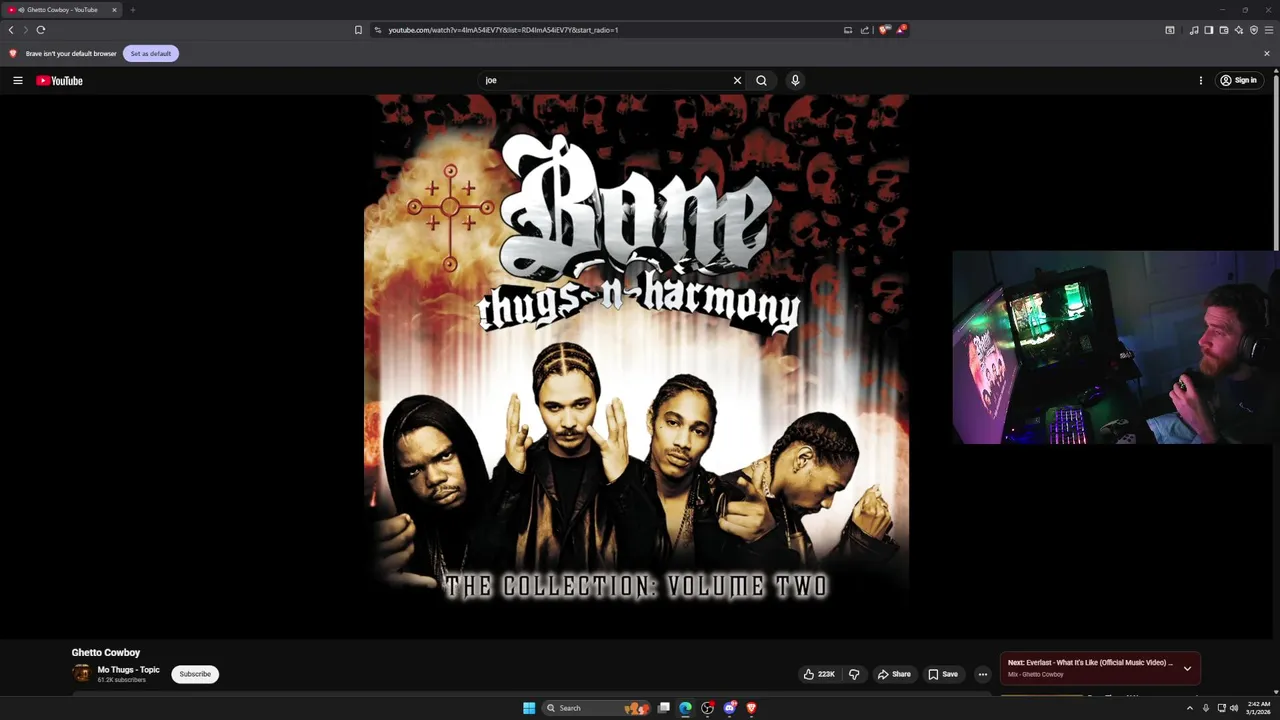Switch to Ghetto Cowboy - YouTube tab
This screenshot has height=720, width=1280.
[62, 10]
